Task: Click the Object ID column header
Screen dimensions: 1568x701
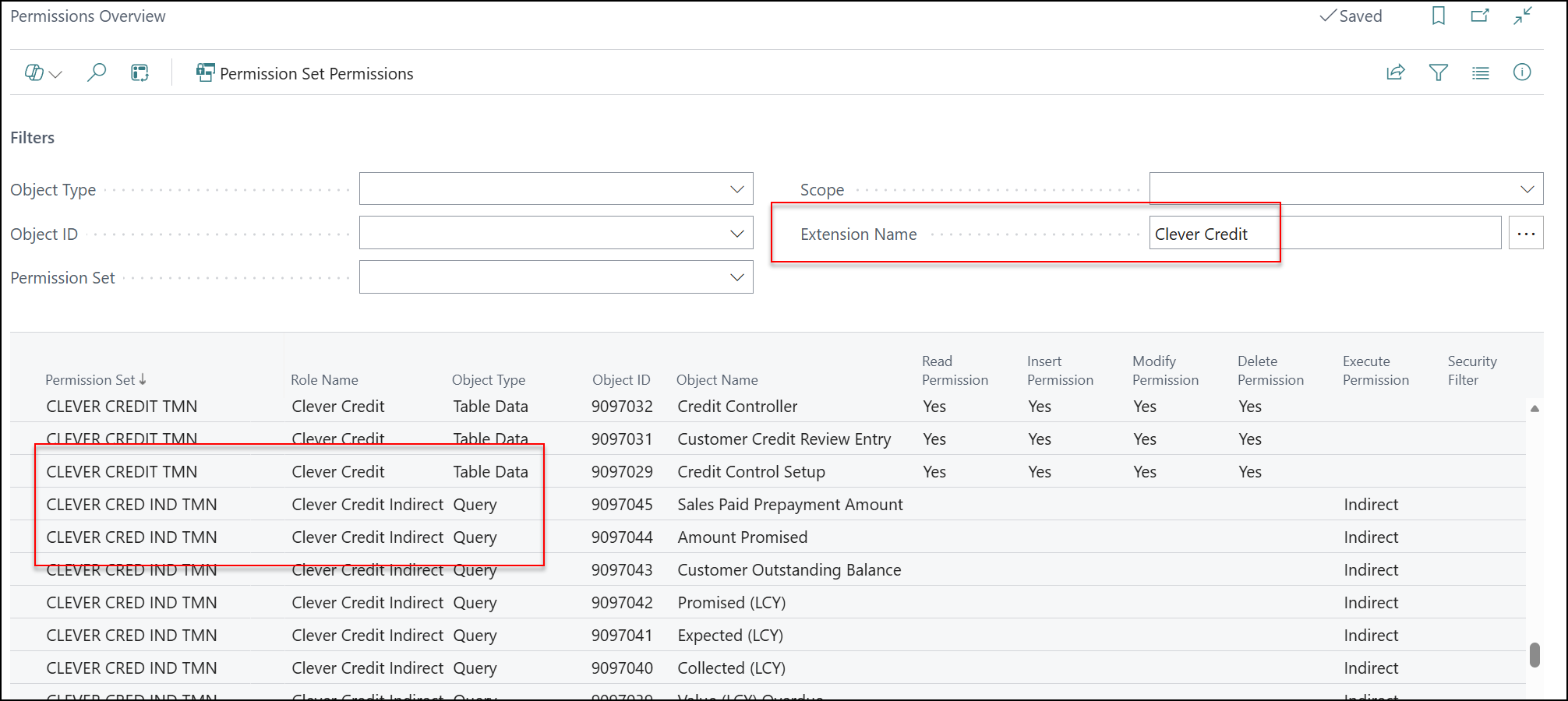Action: [621, 379]
